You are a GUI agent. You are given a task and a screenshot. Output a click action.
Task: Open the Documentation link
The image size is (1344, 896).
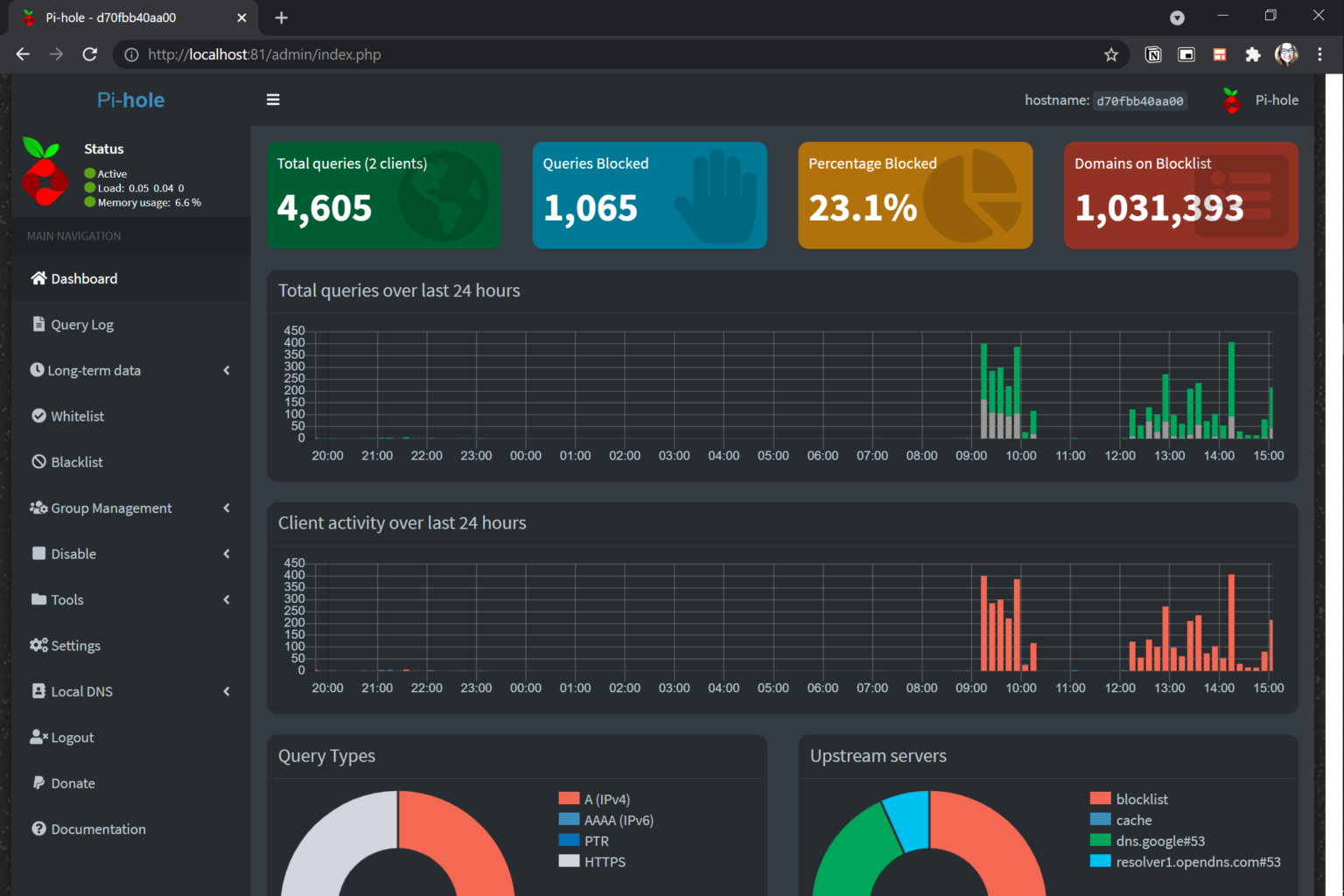tap(97, 829)
